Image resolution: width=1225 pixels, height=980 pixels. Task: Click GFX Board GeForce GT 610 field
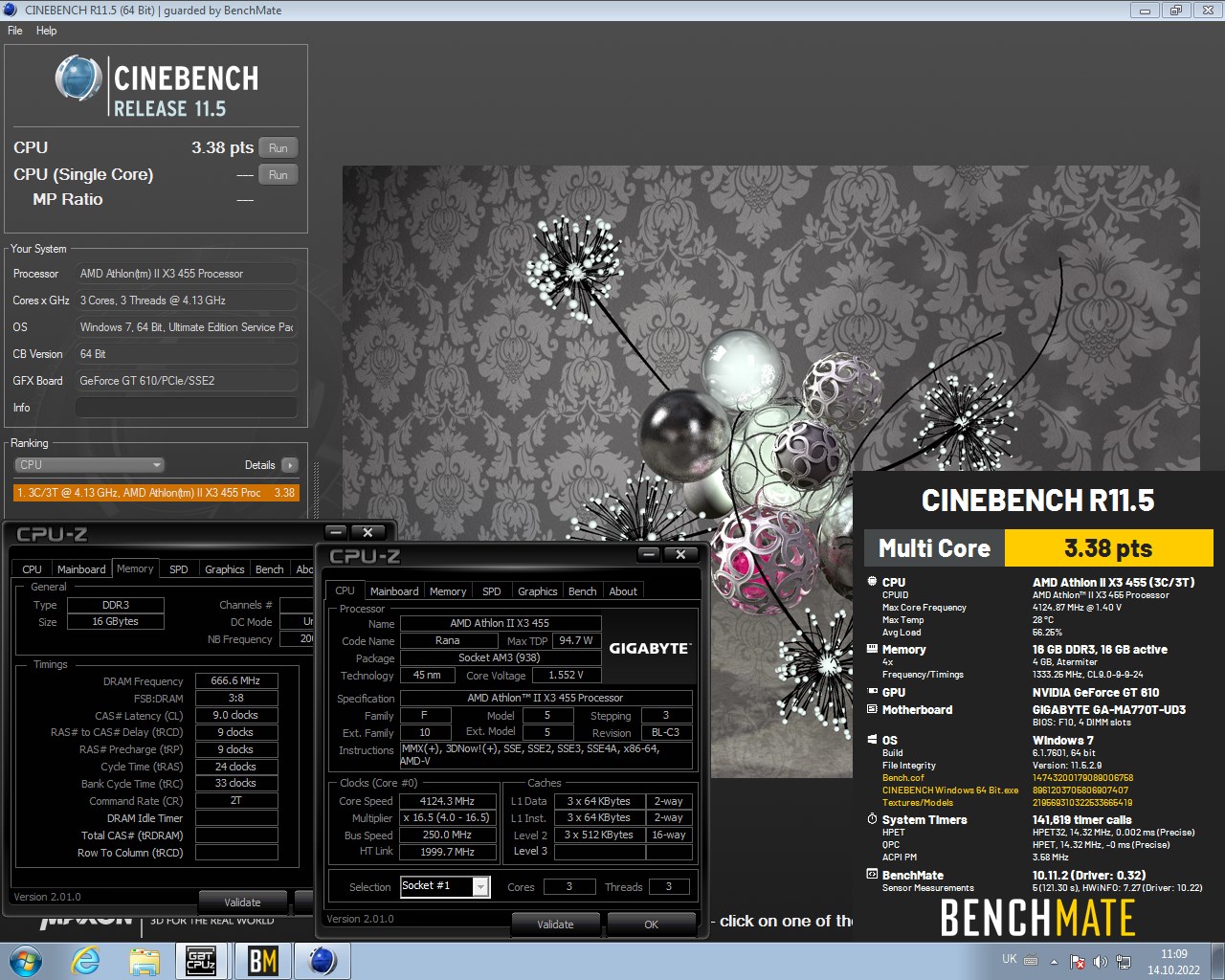187,381
